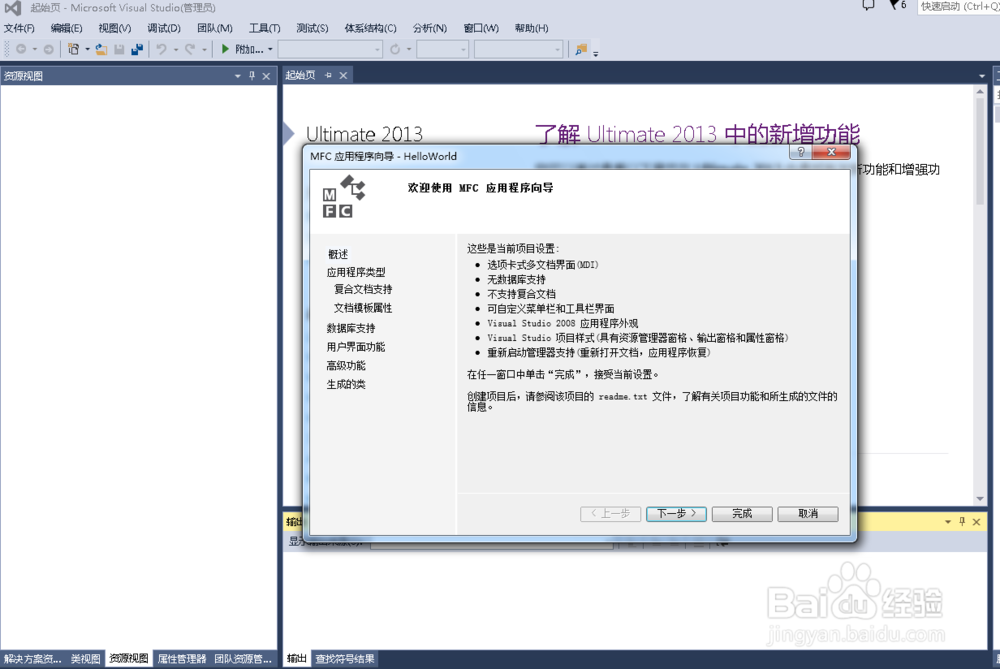The height and width of the screenshot is (669, 1000).
Task: Select 应用程序类型 in wizard sidebar
Action: 356,272
